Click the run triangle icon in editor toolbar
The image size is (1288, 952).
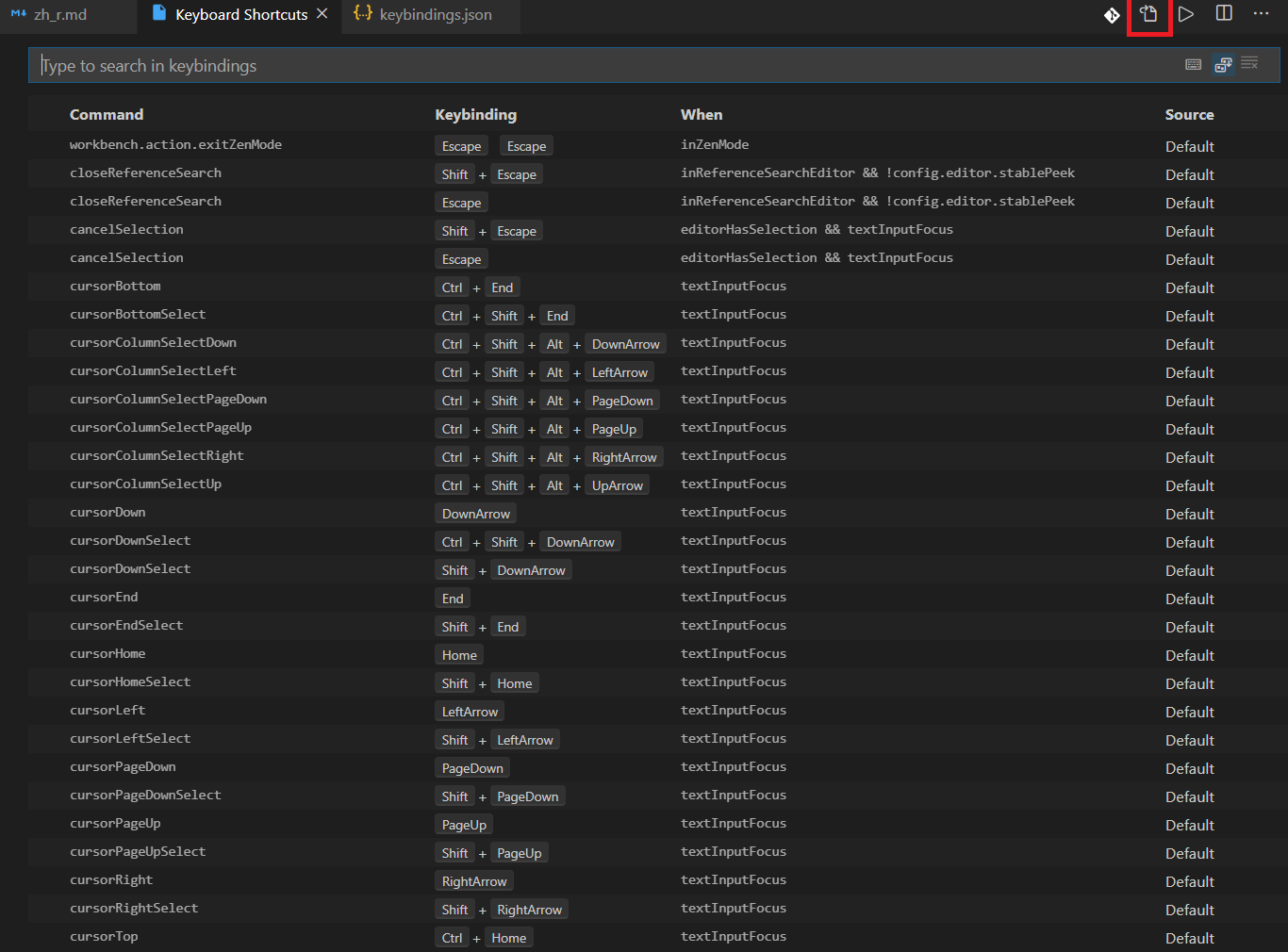(x=1186, y=14)
